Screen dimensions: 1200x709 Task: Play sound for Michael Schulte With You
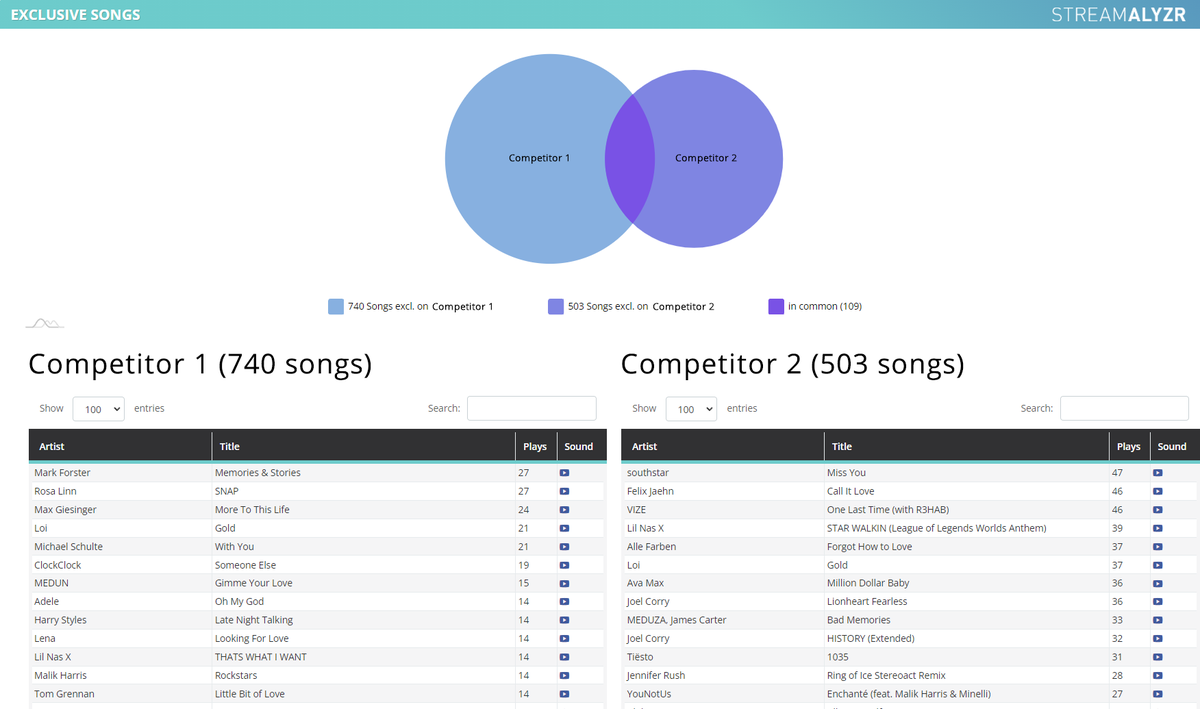point(564,547)
